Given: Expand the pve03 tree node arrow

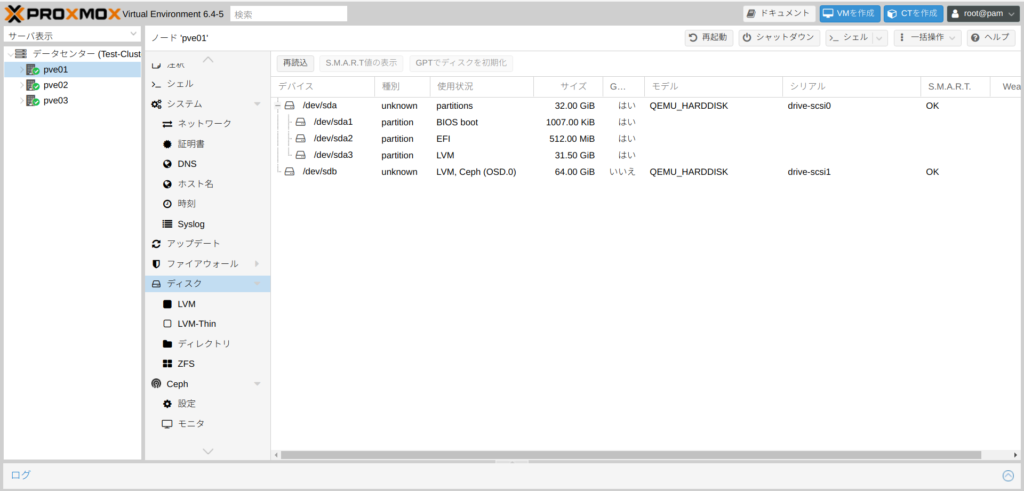Looking at the screenshot, I should coord(22,101).
